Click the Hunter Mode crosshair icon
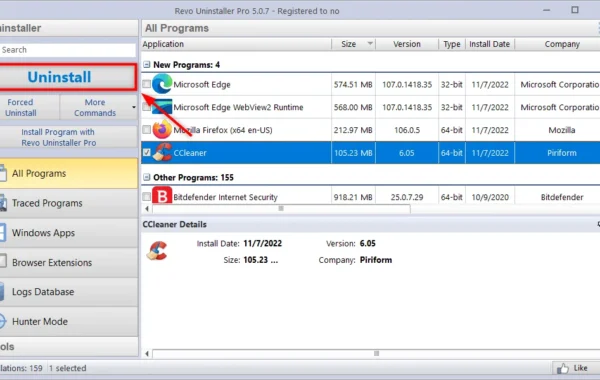 pyautogui.click(x=2, y=321)
